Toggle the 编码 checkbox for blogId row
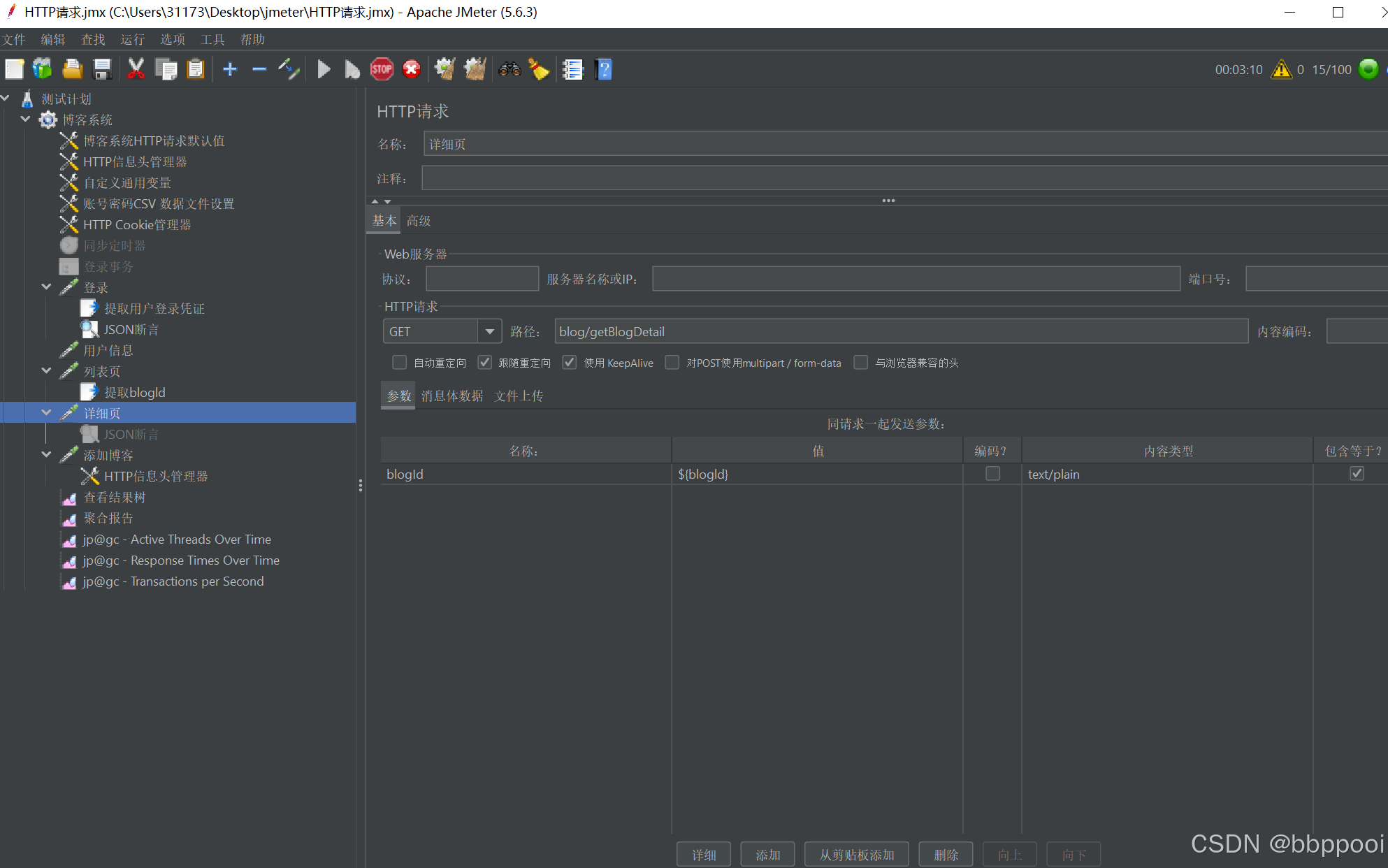 tap(992, 474)
